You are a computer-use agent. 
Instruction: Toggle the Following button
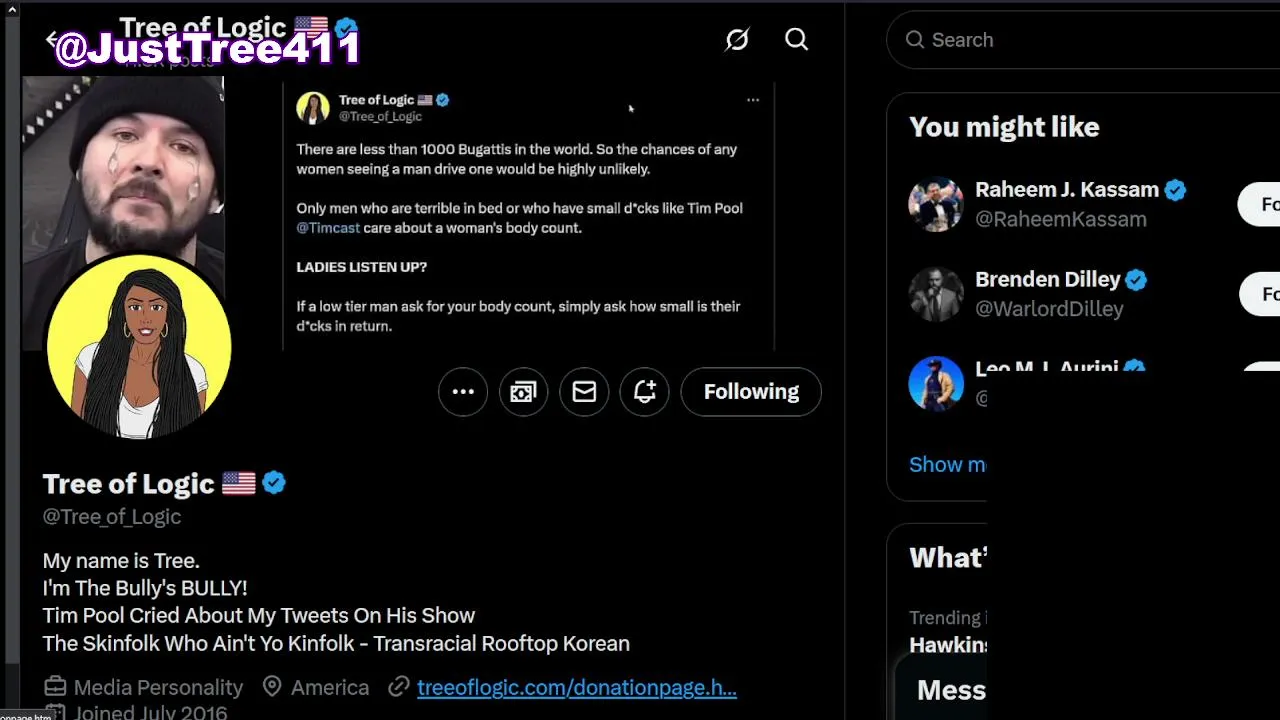tap(751, 392)
